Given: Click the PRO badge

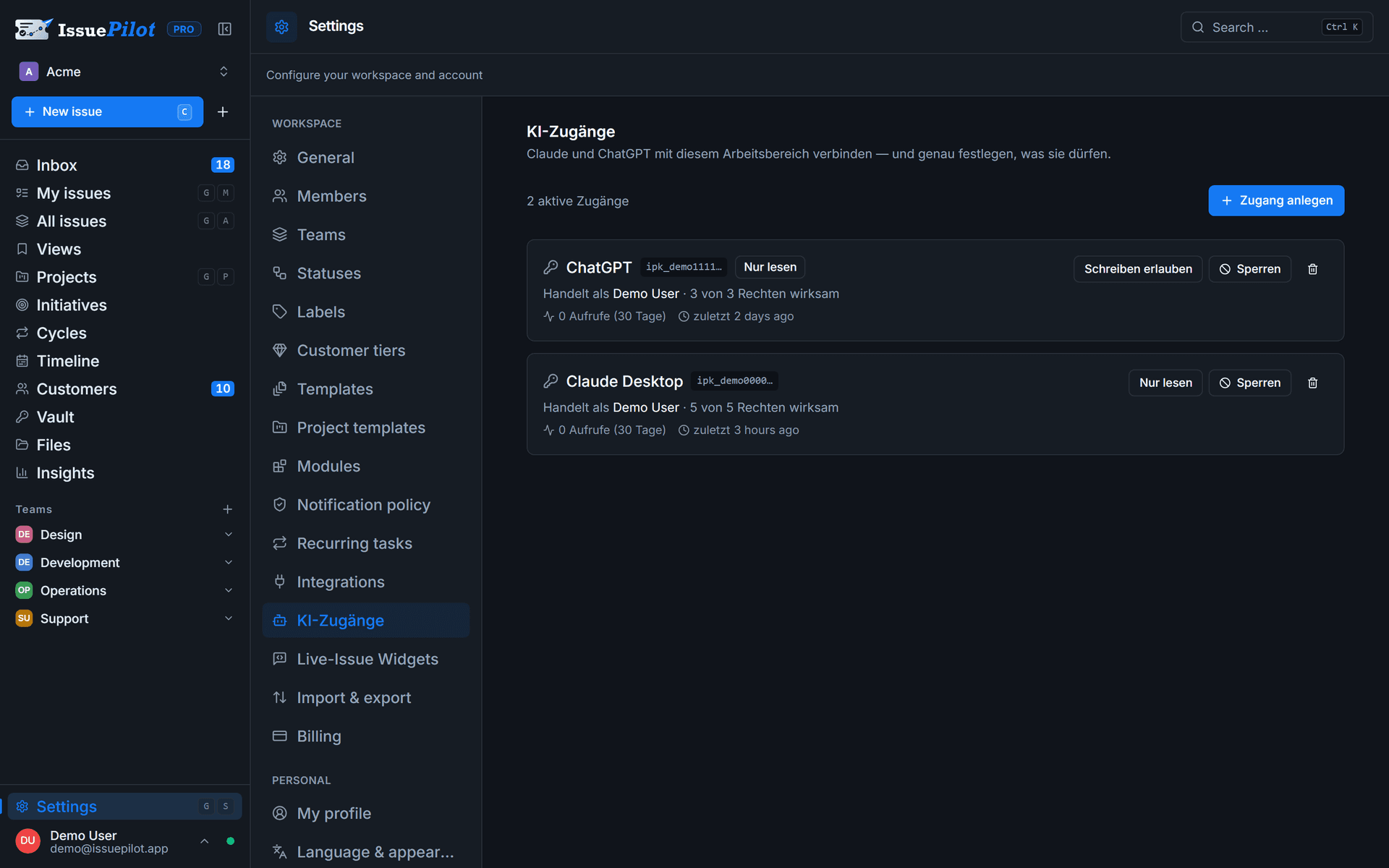Looking at the screenshot, I should click(184, 29).
